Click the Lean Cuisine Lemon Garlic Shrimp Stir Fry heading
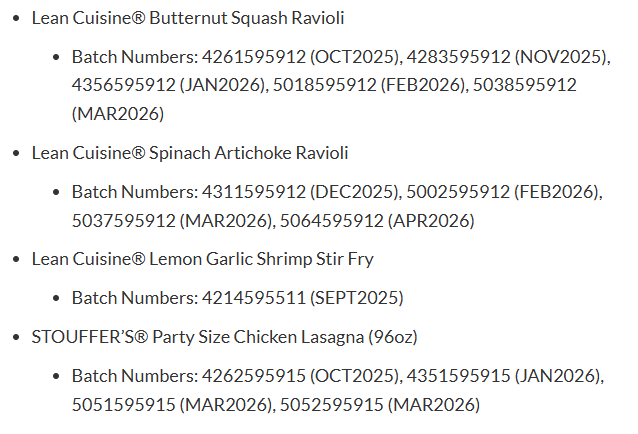 (x=203, y=259)
